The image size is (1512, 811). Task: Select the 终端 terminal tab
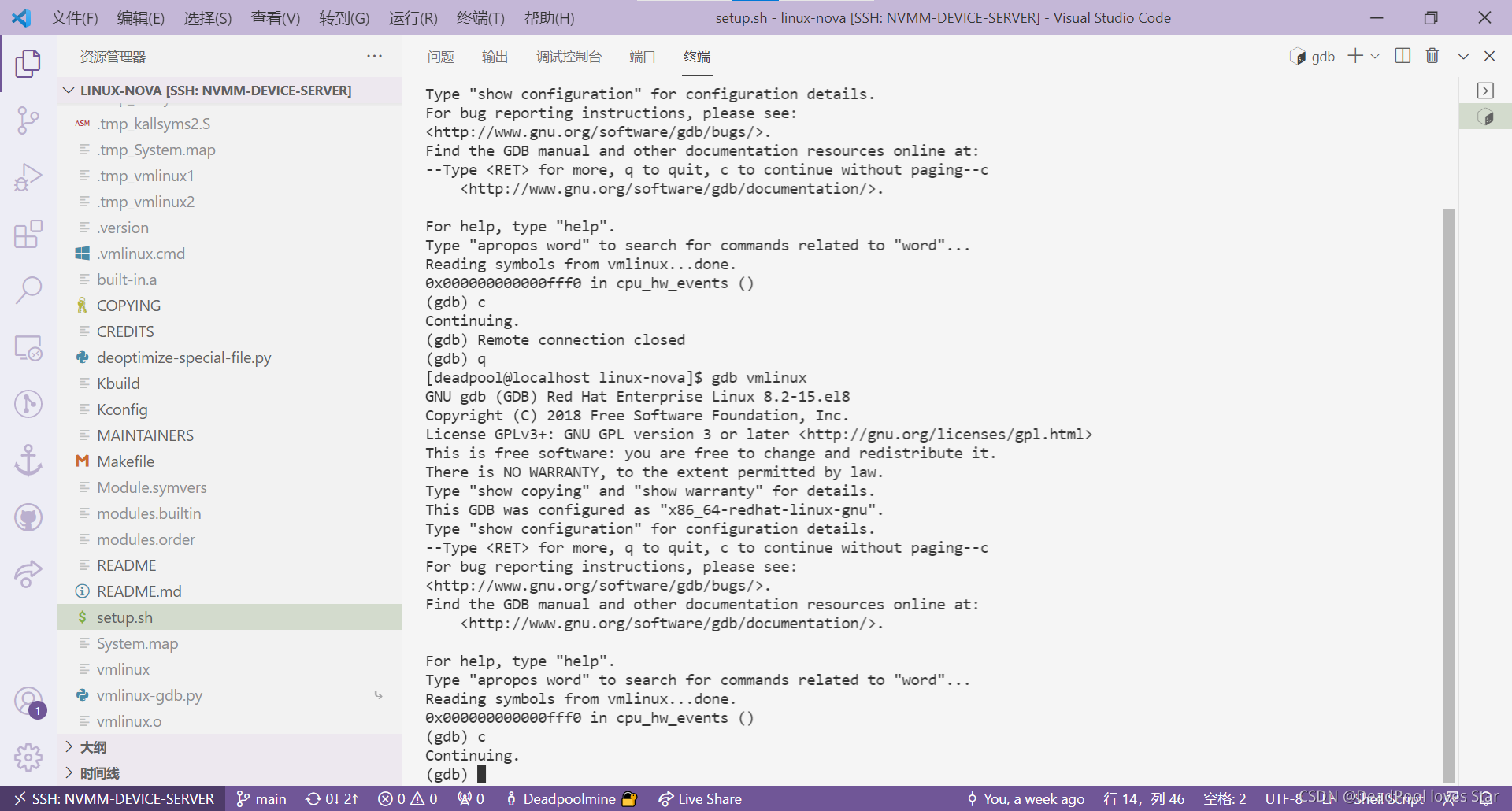[697, 57]
